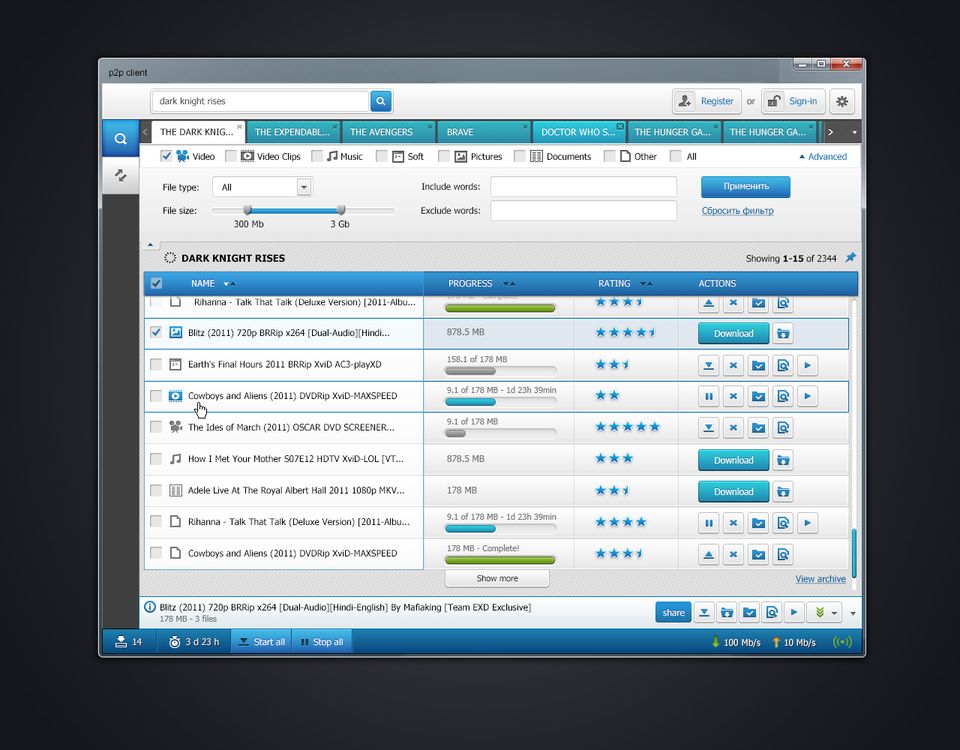Open the tab list dropdown arrow
The width and height of the screenshot is (960, 750).
pos(854,132)
